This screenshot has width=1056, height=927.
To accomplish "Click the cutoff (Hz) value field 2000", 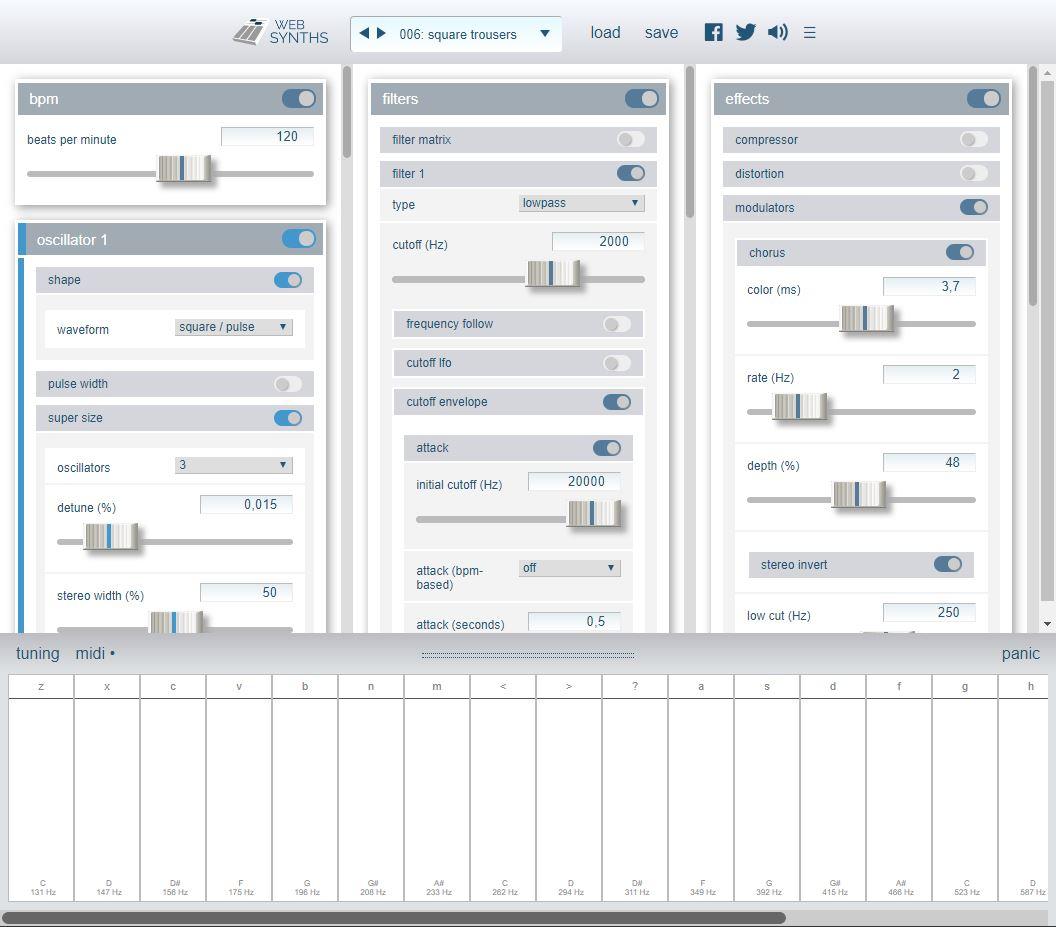I will tap(598, 242).
